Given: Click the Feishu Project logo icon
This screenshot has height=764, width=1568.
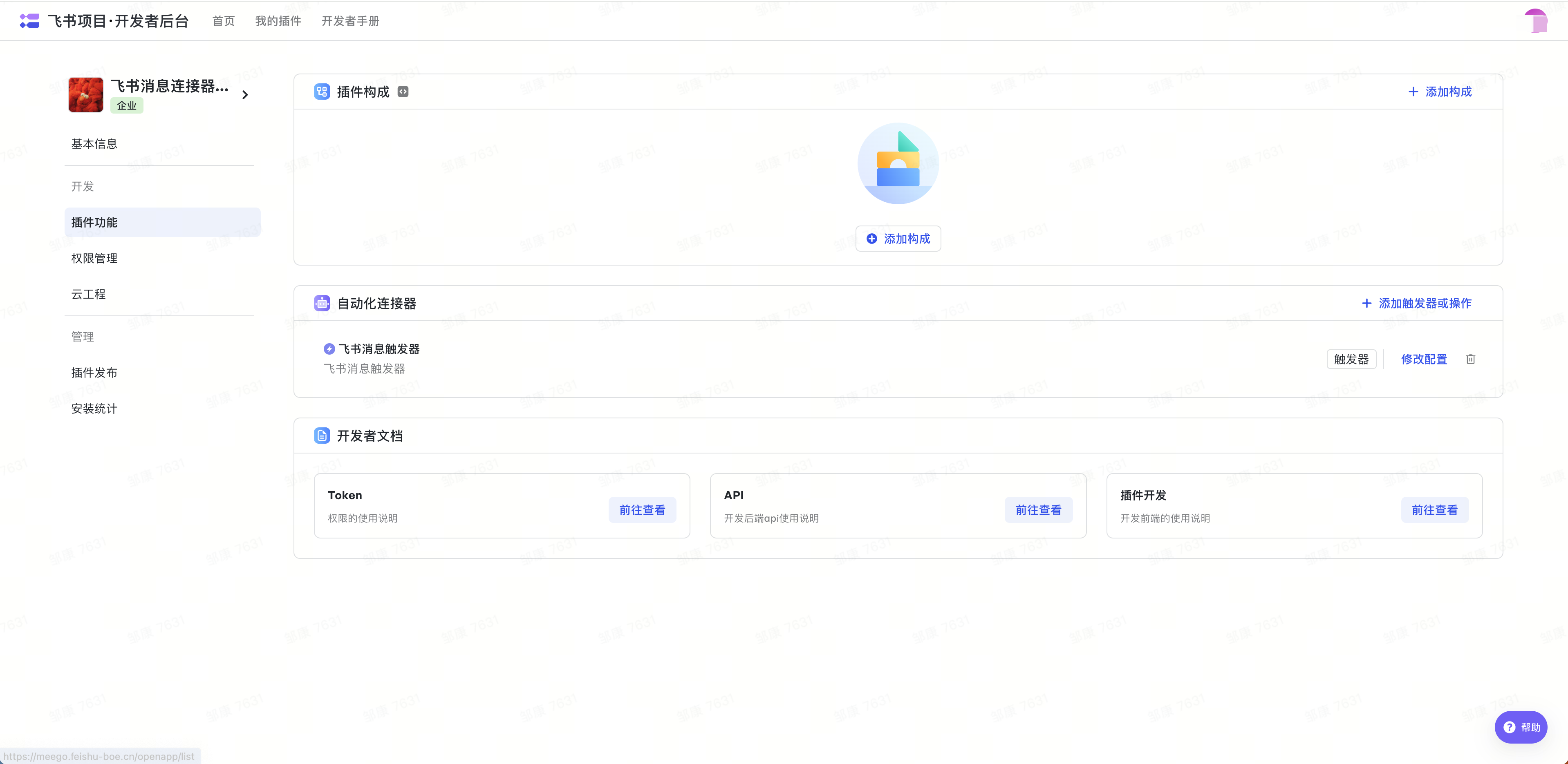Looking at the screenshot, I should [x=29, y=21].
